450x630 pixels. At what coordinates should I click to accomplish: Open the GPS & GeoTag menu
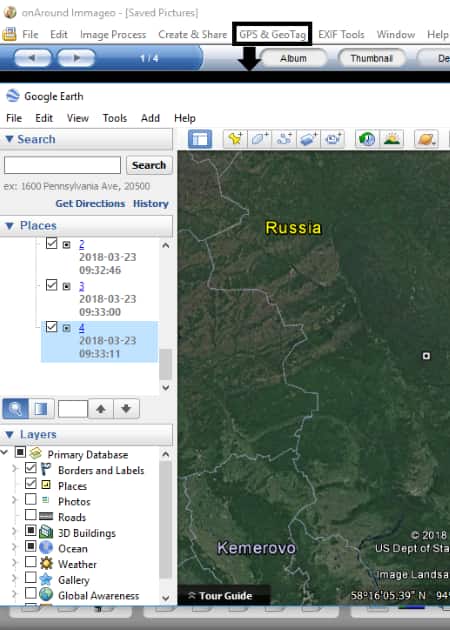pyautogui.click(x=272, y=35)
